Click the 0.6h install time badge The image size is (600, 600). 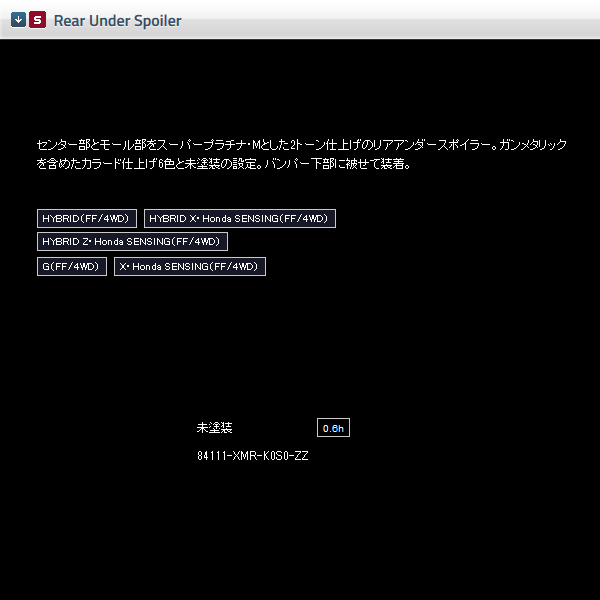coord(333,428)
